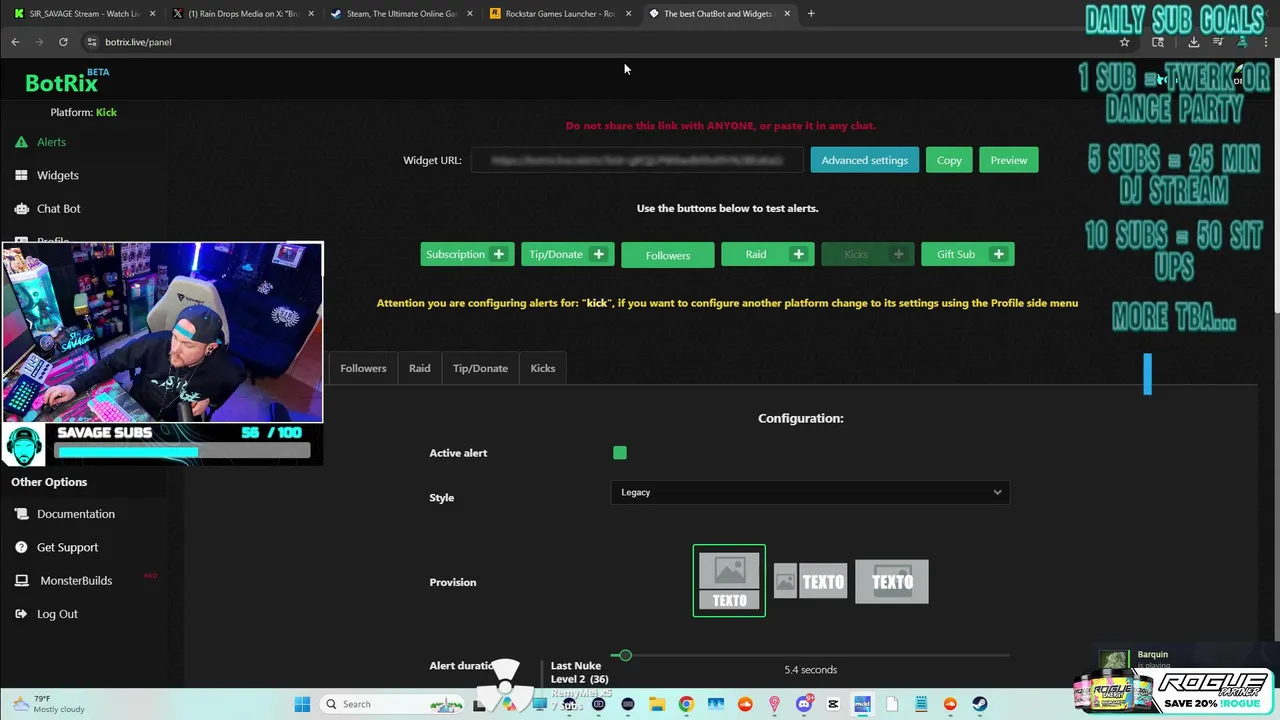Open Documentation under Other Options
The image size is (1280, 720).
coord(65,514)
